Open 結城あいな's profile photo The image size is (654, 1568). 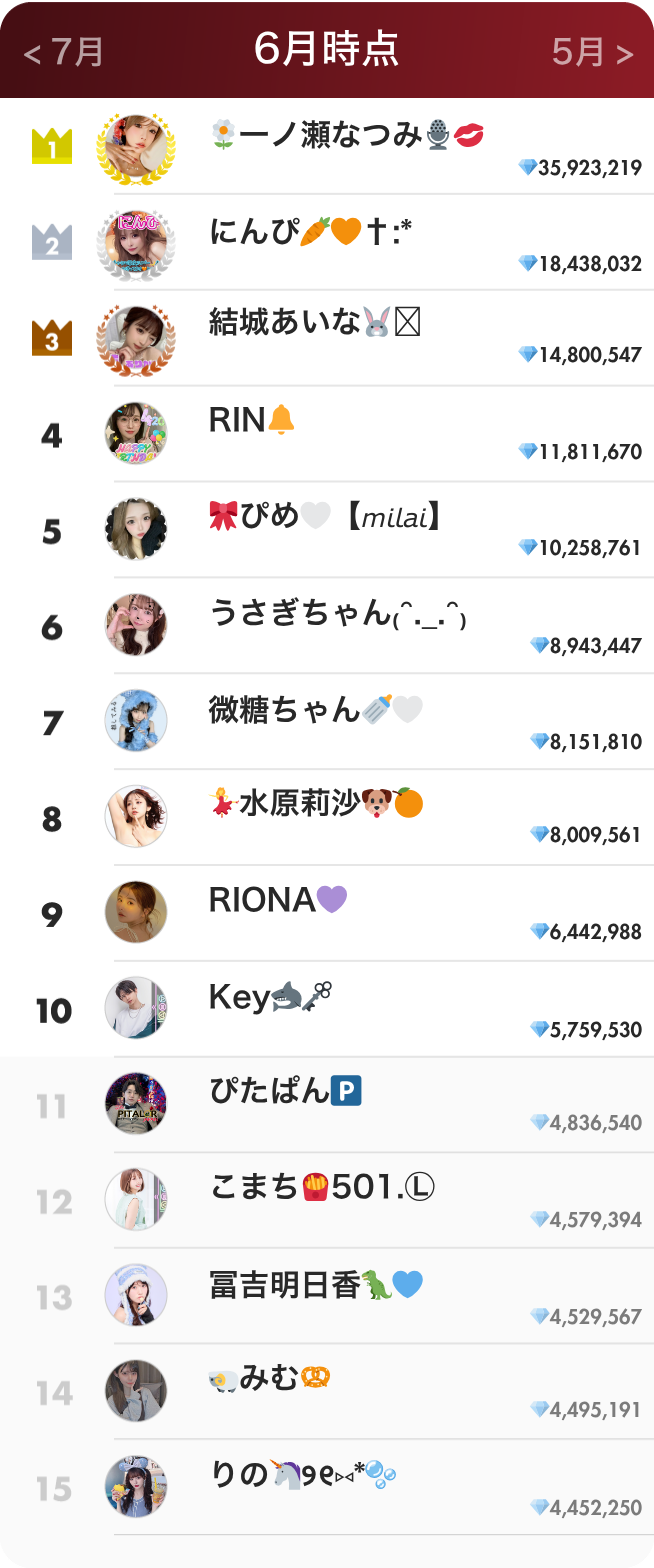click(137, 337)
